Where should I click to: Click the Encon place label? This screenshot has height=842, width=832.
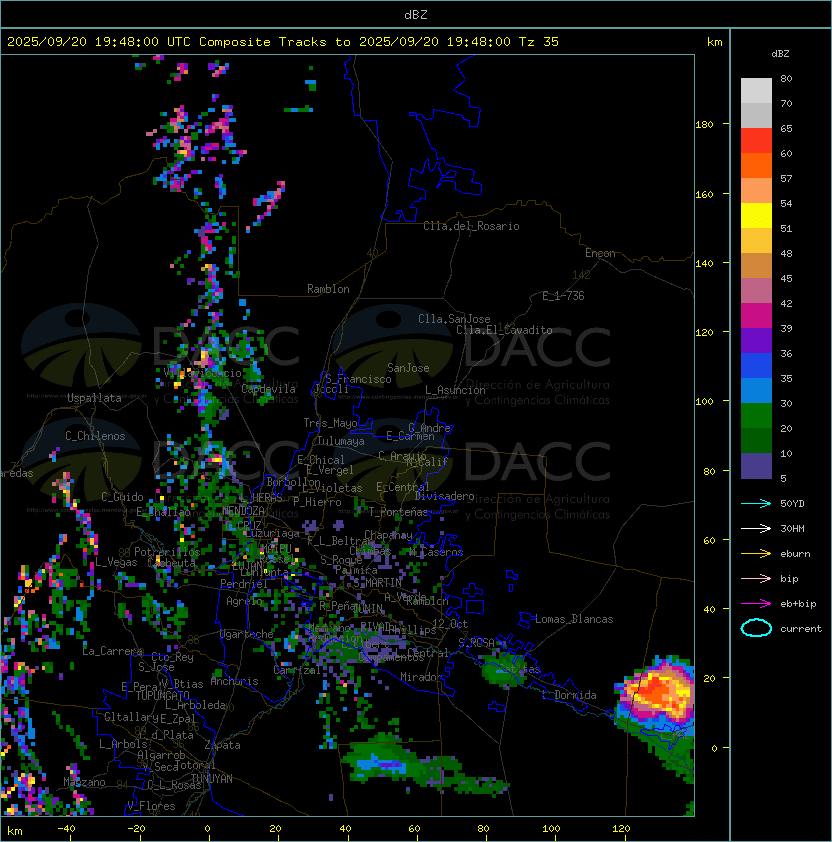[600, 253]
